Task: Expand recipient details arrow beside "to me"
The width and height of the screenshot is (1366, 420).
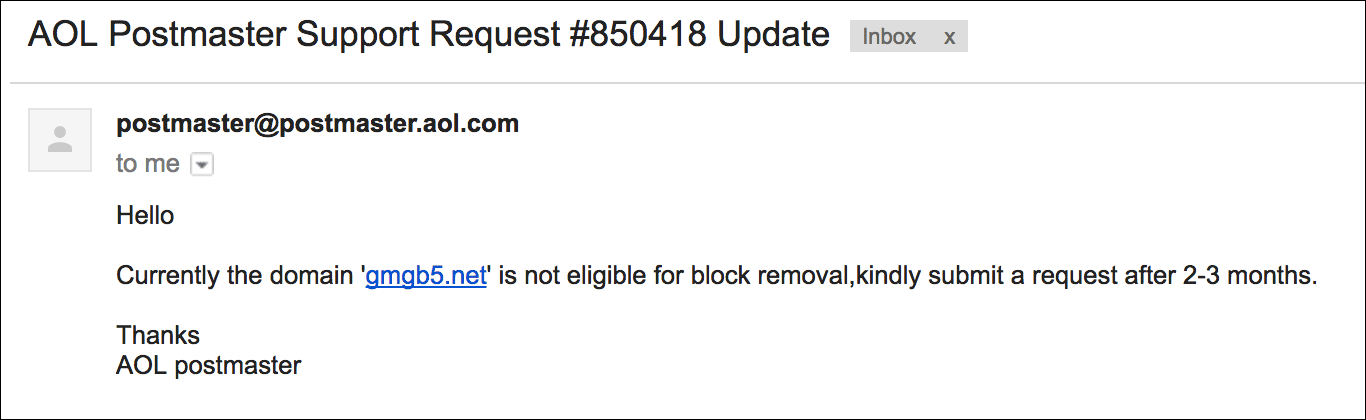Action: click(x=201, y=164)
